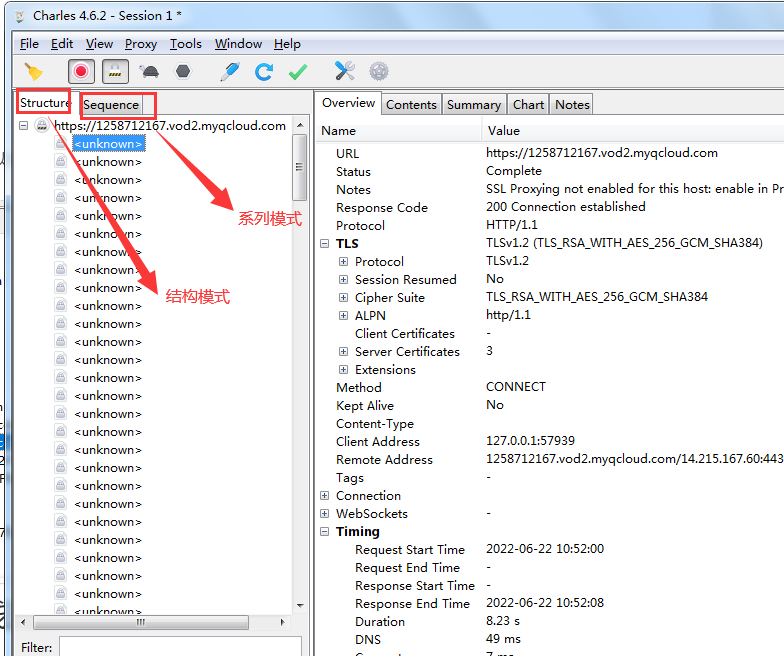The image size is (784, 656).
Task: Click the Client Address 127.0.0.1:57939 value
Action: pyautogui.click(x=530, y=441)
